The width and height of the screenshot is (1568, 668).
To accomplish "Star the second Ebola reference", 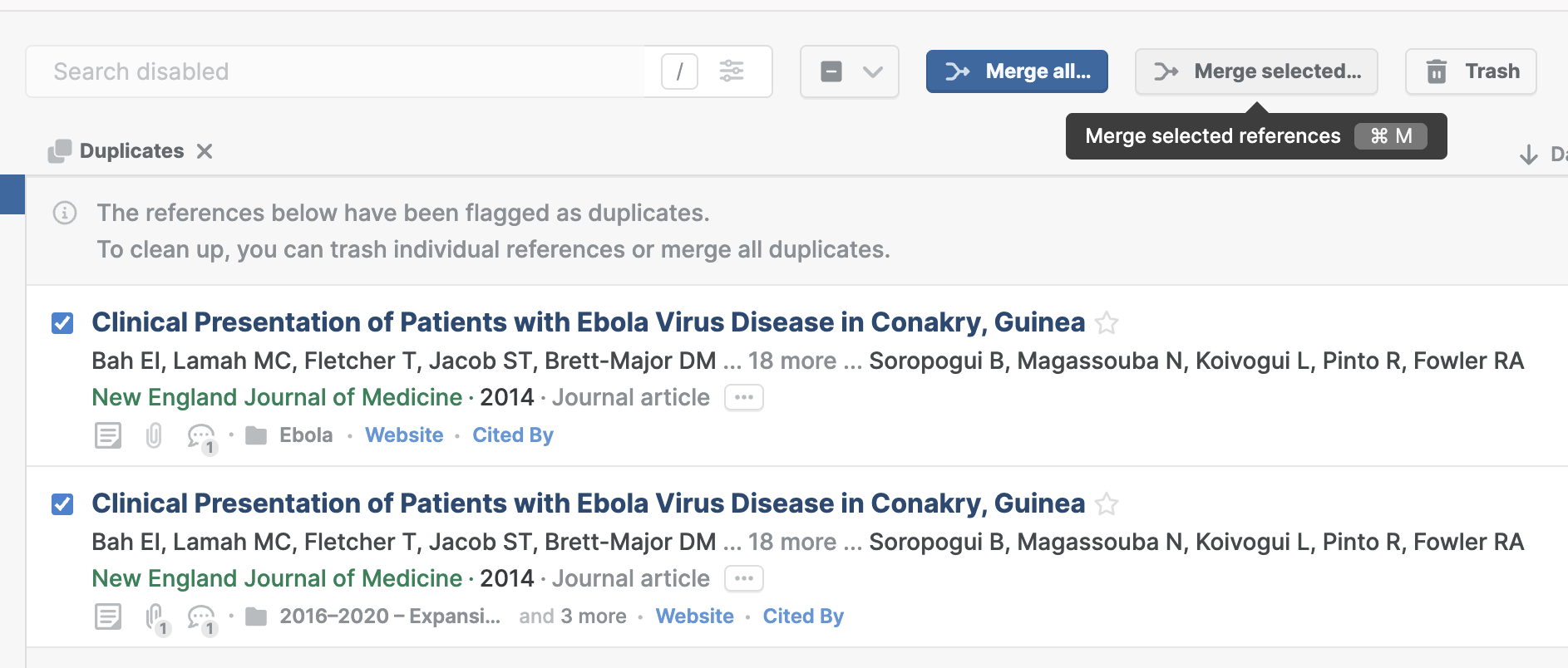I will (x=1107, y=503).
